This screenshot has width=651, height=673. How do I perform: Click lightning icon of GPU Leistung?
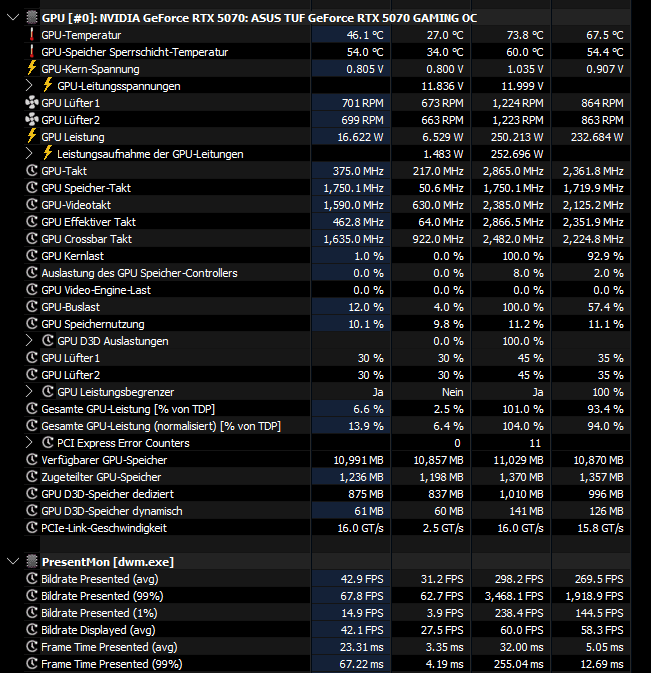click(x=32, y=136)
